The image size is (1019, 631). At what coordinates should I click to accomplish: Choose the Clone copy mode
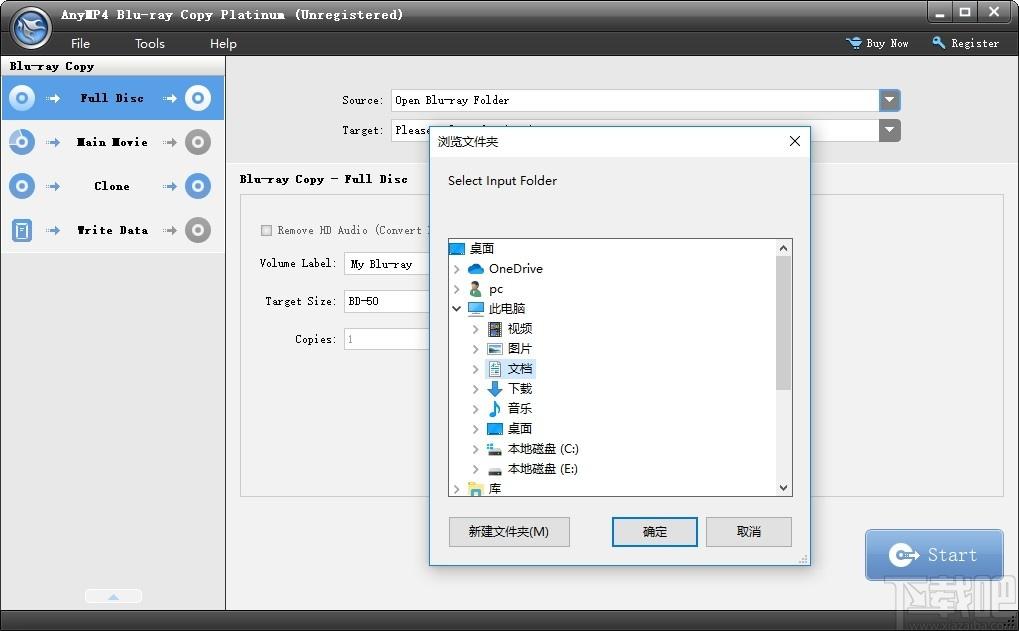[112, 187]
